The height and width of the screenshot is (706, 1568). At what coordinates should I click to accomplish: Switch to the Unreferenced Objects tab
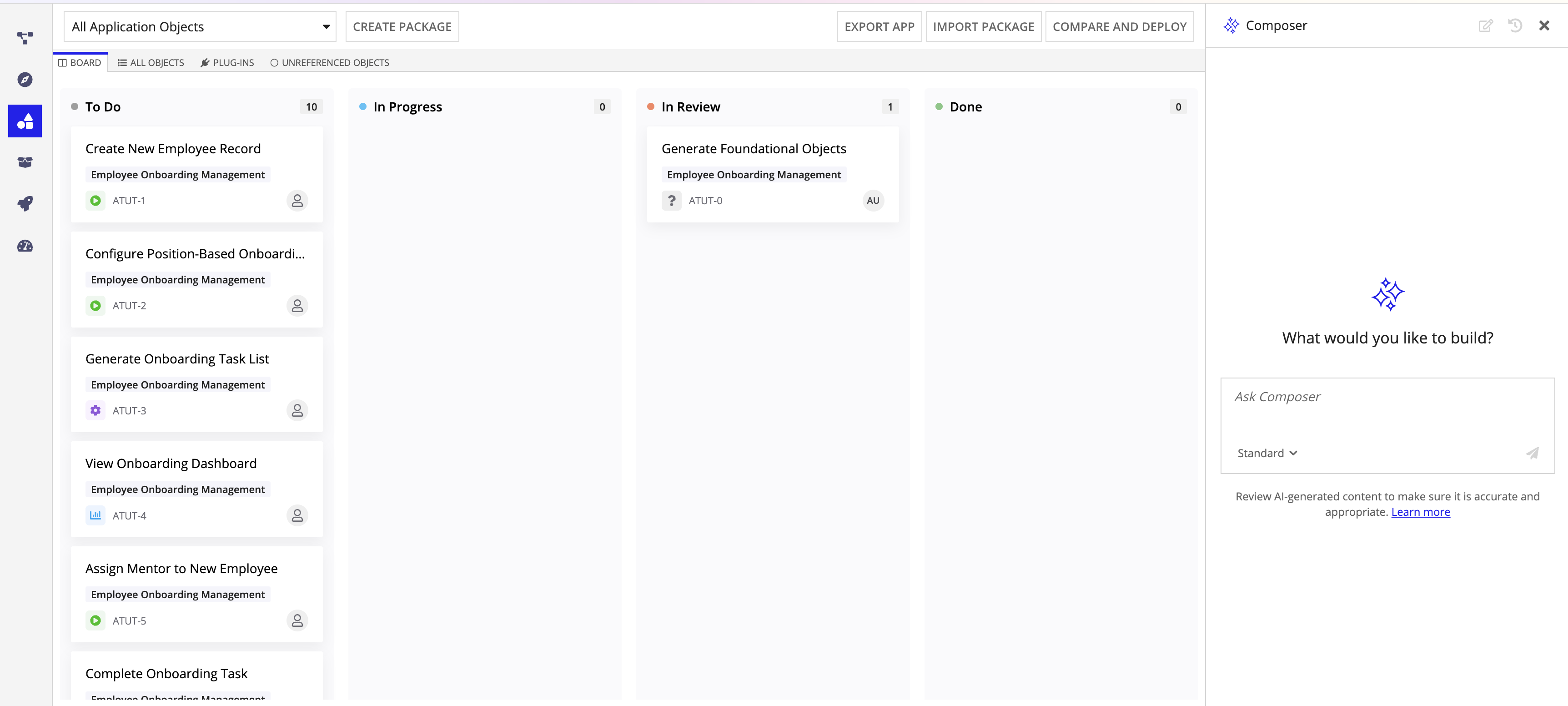pyautogui.click(x=329, y=62)
